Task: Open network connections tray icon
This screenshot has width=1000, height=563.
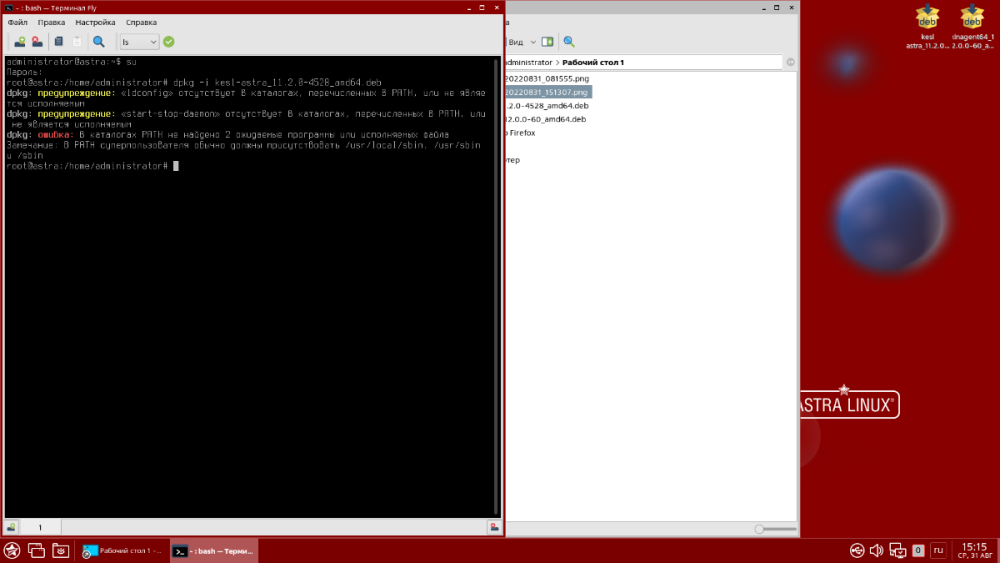Action: (897, 550)
